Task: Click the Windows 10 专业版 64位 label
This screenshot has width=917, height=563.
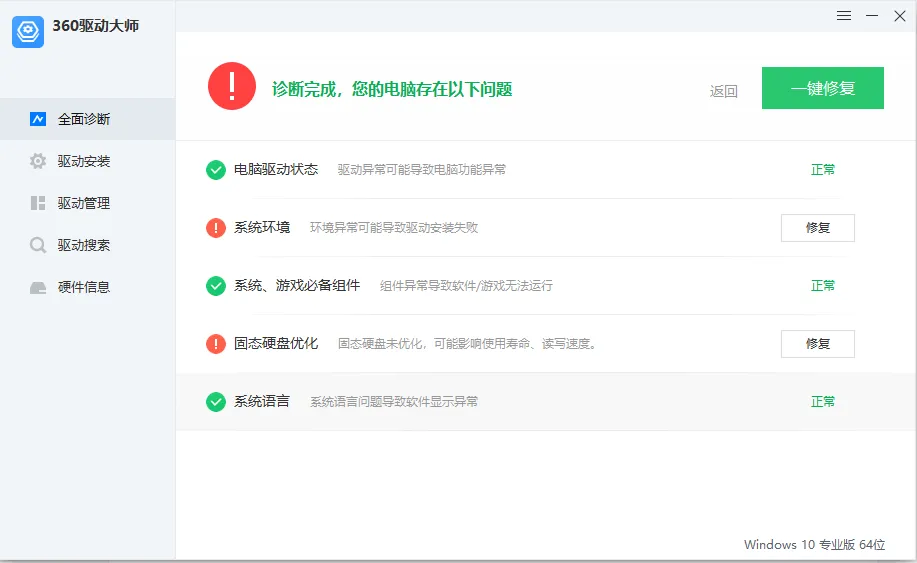Action: [x=814, y=545]
